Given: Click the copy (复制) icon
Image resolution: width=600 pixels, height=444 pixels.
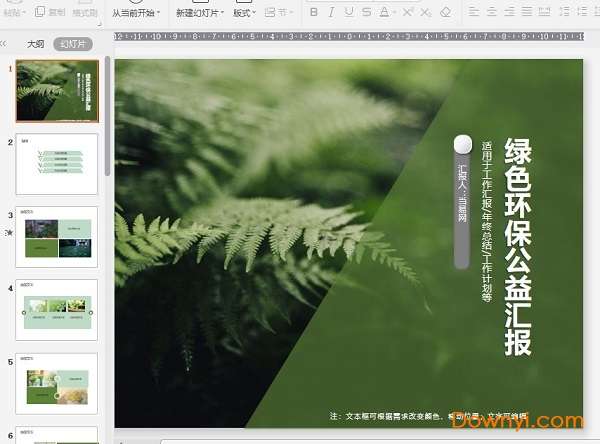Looking at the screenshot, I should tap(50, 13).
